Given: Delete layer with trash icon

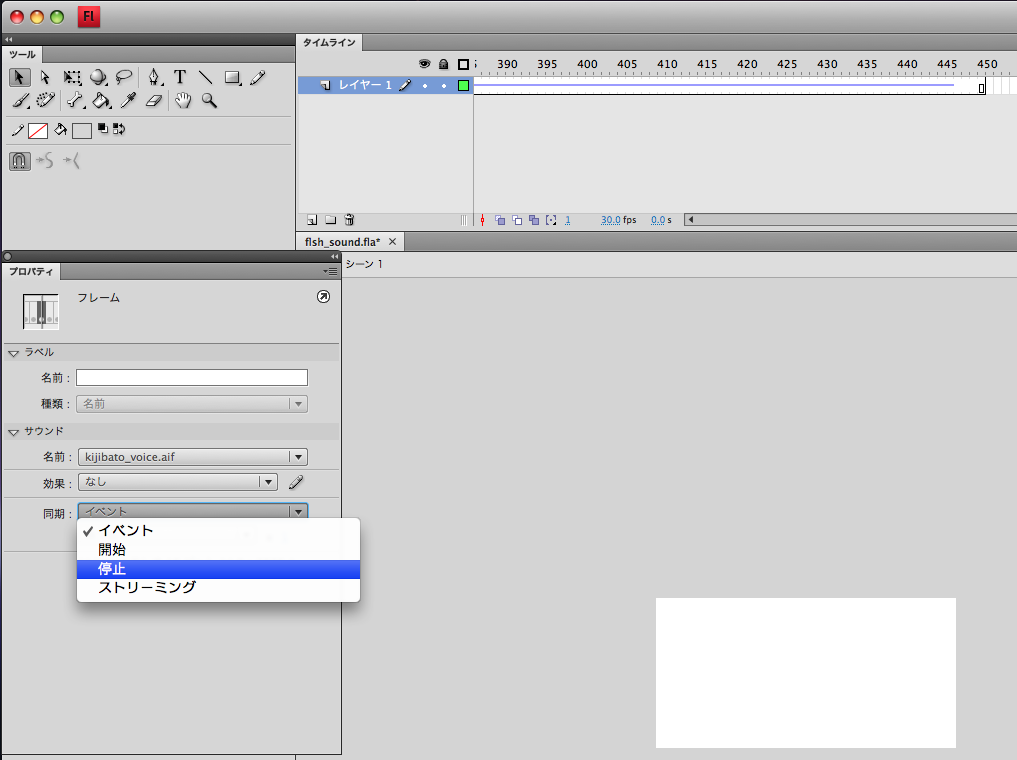Looking at the screenshot, I should (x=349, y=220).
